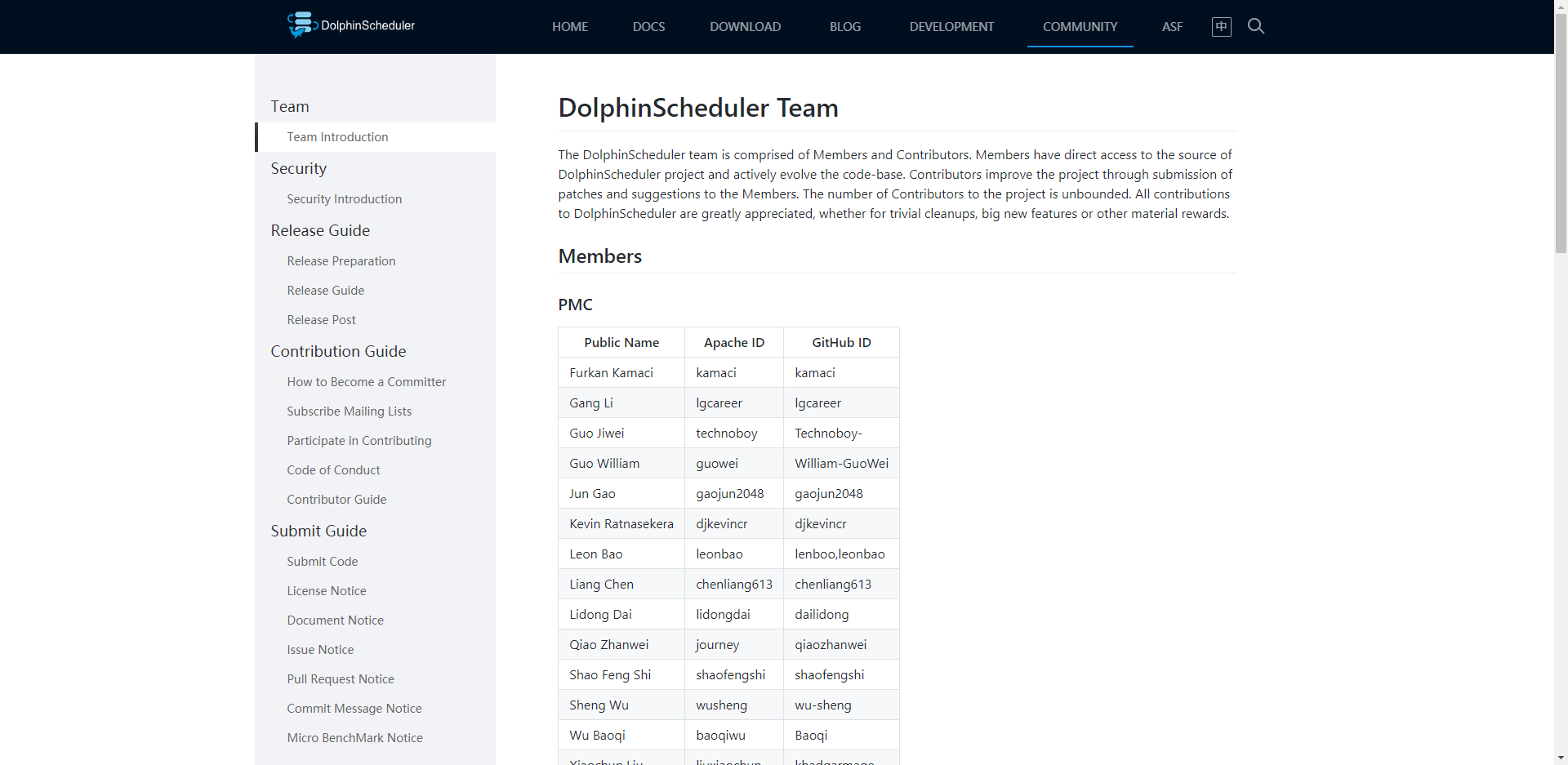Open the DEVELOPMENT nav item
The image size is (1568, 765).
pyautogui.click(x=951, y=27)
